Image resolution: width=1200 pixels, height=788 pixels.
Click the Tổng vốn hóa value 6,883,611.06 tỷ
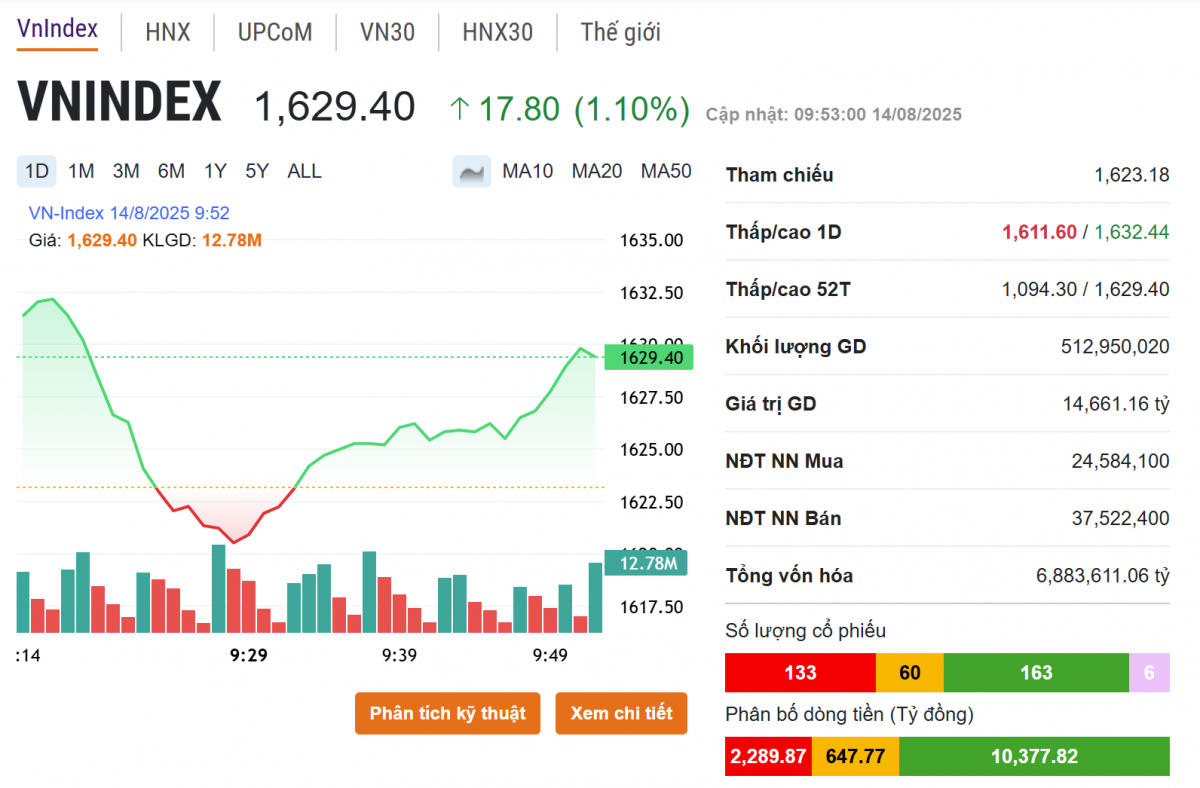[x=1102, y=576]
